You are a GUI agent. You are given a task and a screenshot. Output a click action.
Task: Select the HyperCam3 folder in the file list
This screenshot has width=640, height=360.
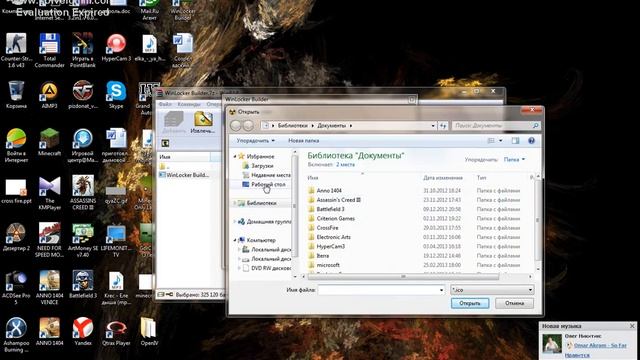[331, 247]
